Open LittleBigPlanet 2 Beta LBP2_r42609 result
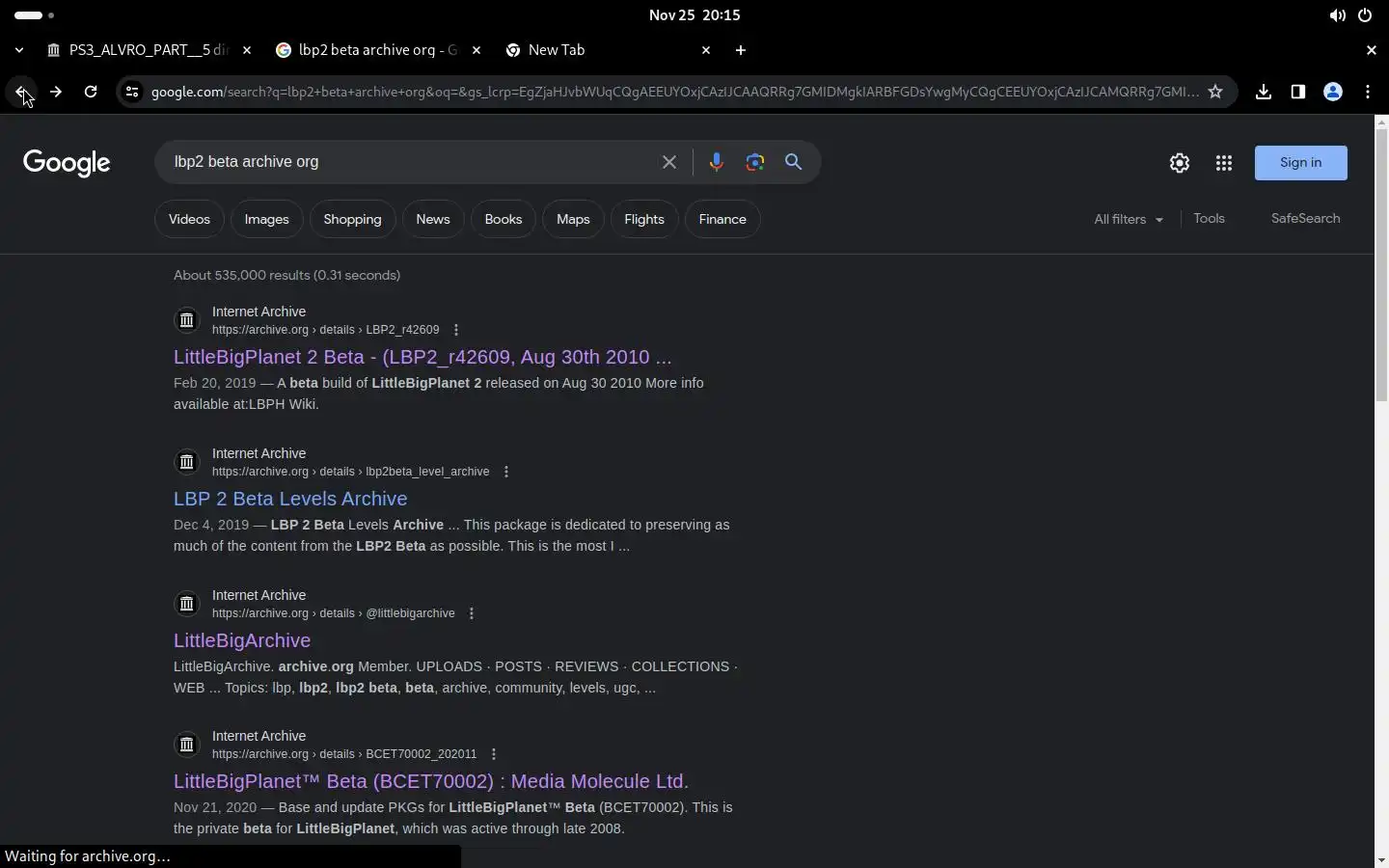Viewport: 1389px width, 868px height. point(422,357)
